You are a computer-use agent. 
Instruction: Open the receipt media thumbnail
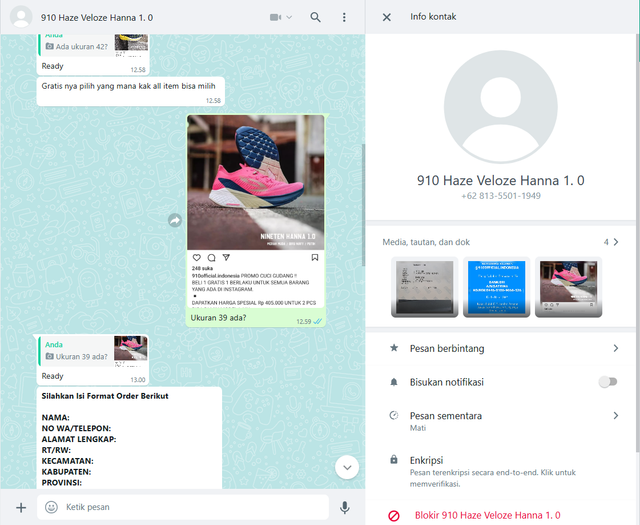click(424, 287)
